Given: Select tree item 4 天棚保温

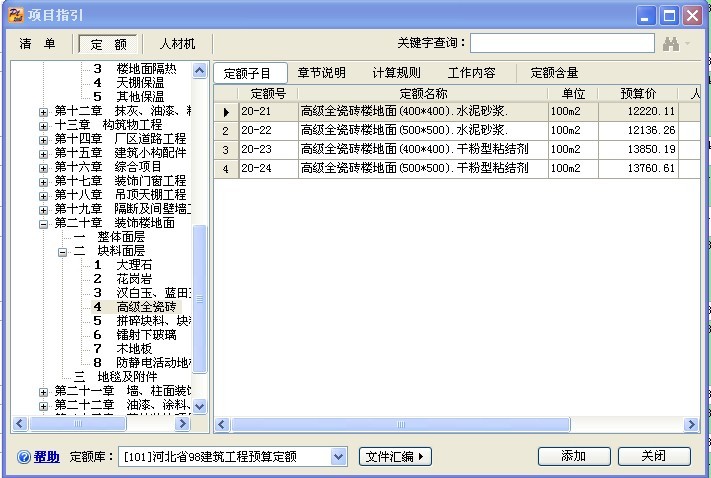Looking at the screenshot, I should coord(129,83).
